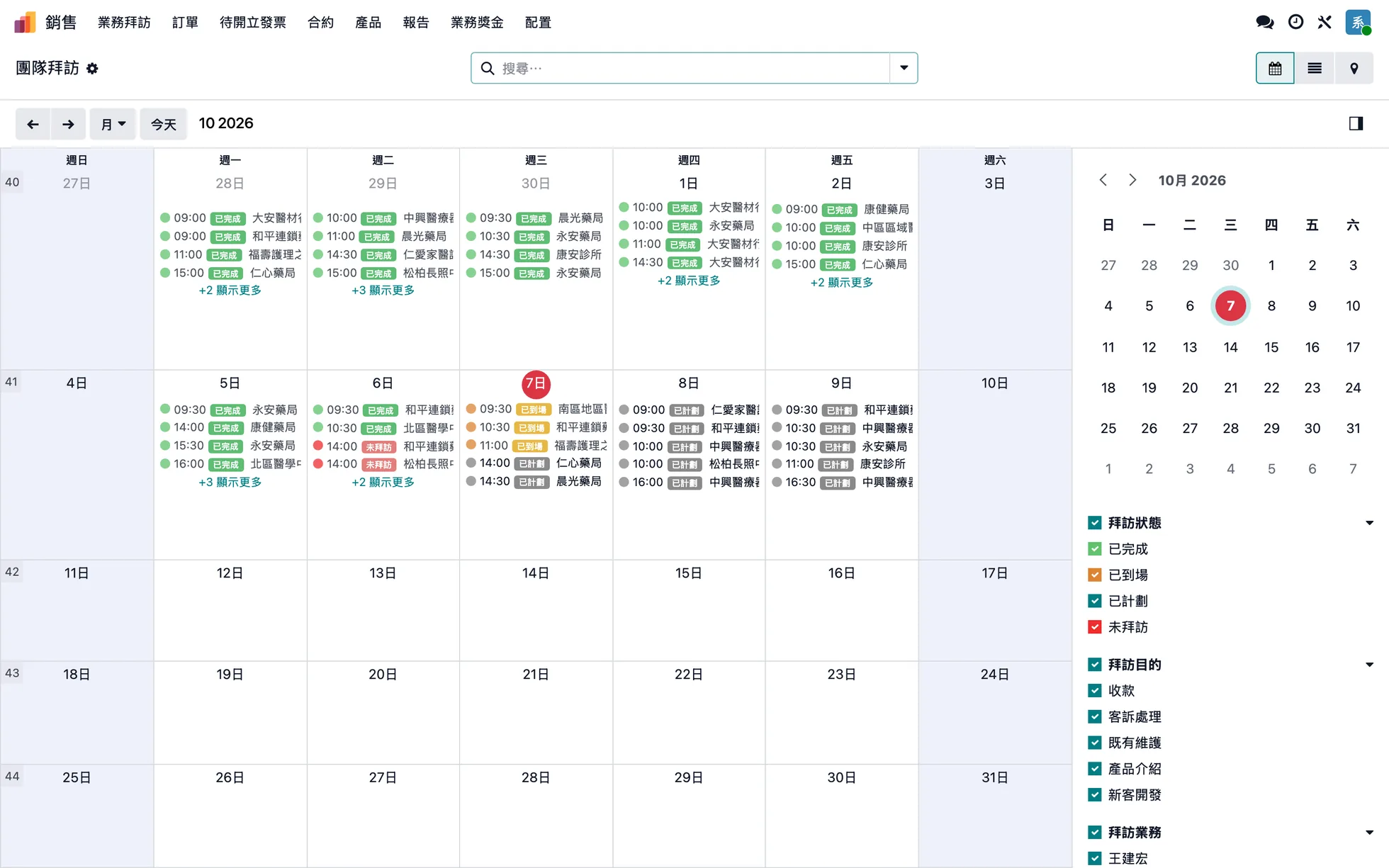Screen dimensions: 1389x868
Task: Open the 待開立發票 menu
Action: (x=253, y=23)
